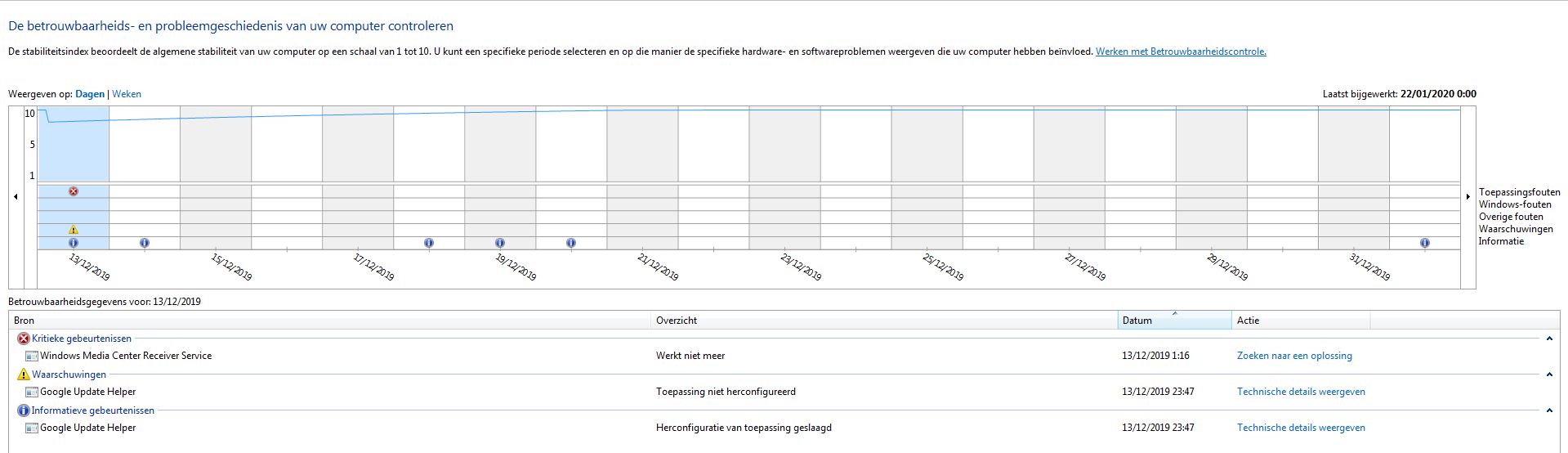1568x453 pixels.
Task: Select the 29/12/2019 day column in chart
Action: [1211, 177]
